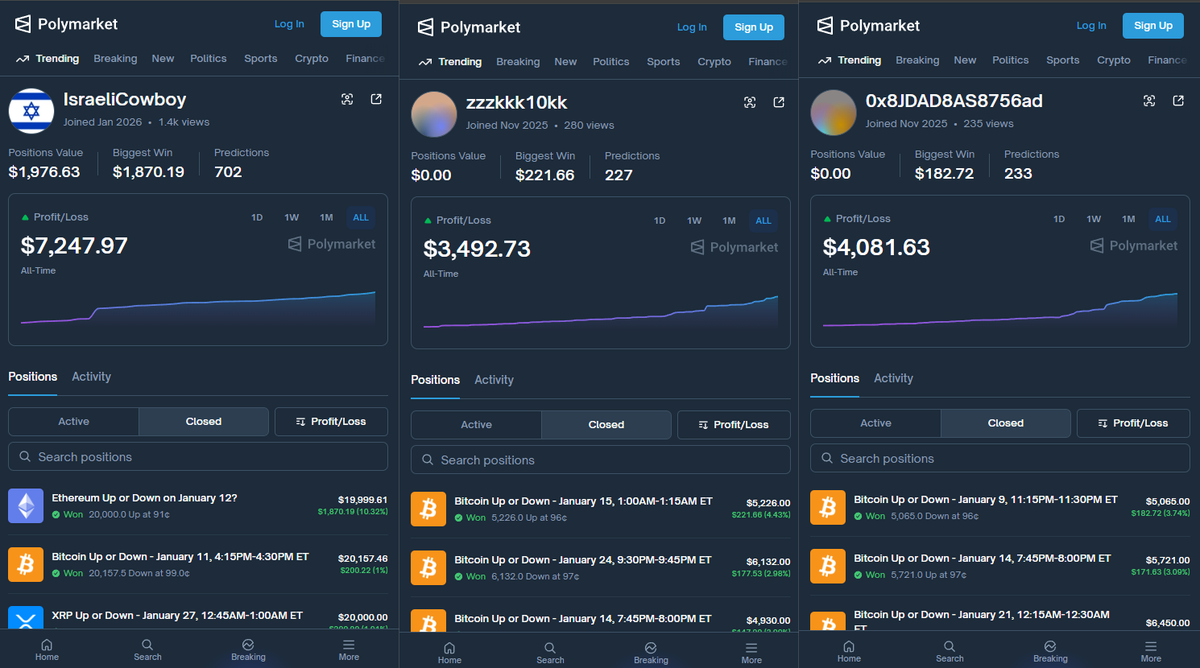
Task: Toggle the Profit/Loss sort on zzzkkk10kk's positions
Action: (x=733, y=424)
